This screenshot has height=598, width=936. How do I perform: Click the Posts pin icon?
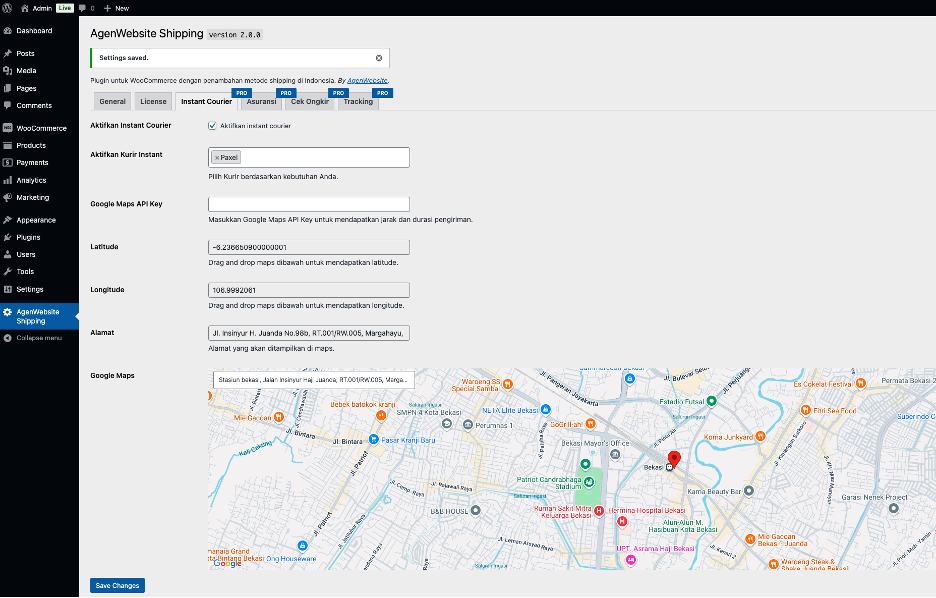[7, 53]
